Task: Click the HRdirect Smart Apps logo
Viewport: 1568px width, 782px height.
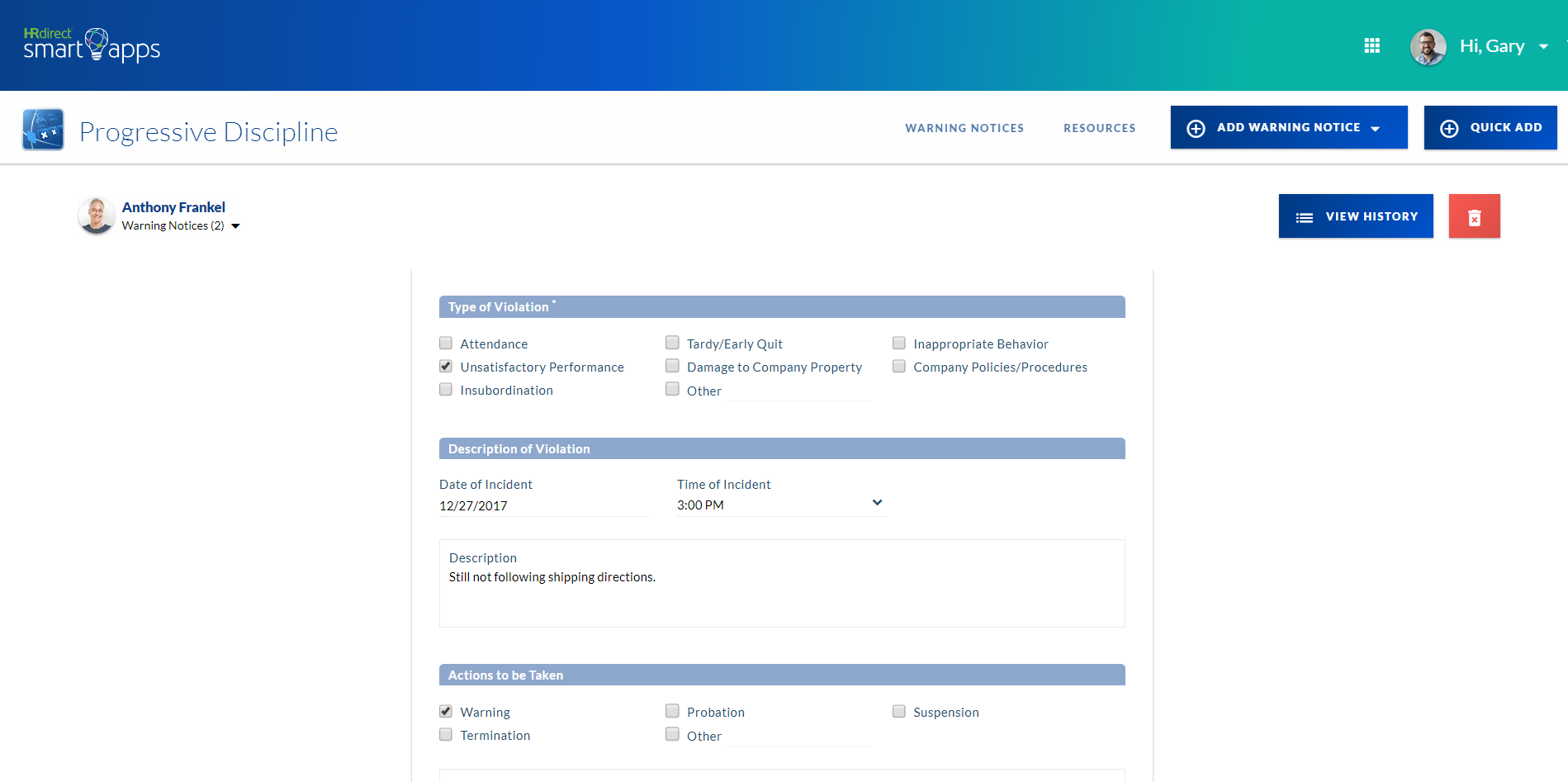Action: click(x=92, y=45)
